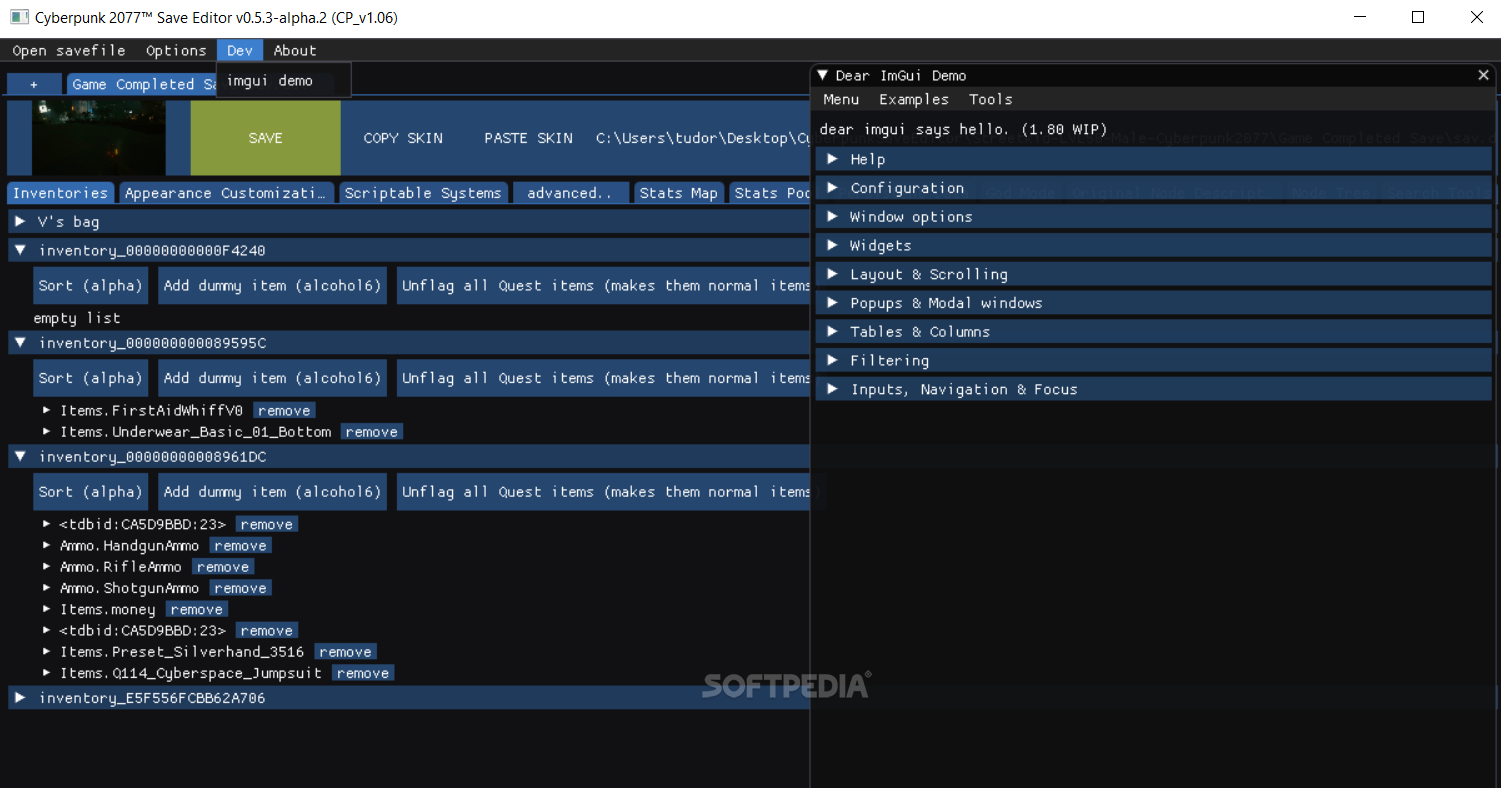Expand Ammo.ShotgunAmmo node
The height and width of the screenshot is (788, 1501).
pyautogui.click(x=47, y=588)
